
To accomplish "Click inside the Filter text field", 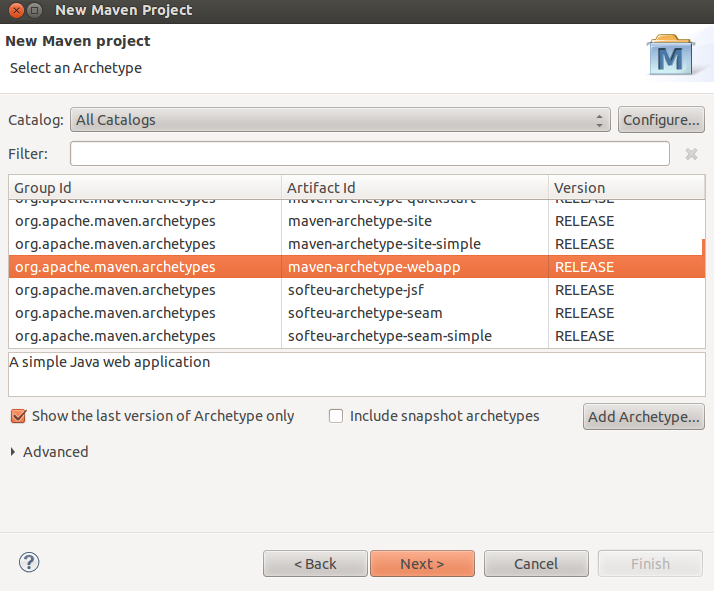I will 369,154.
